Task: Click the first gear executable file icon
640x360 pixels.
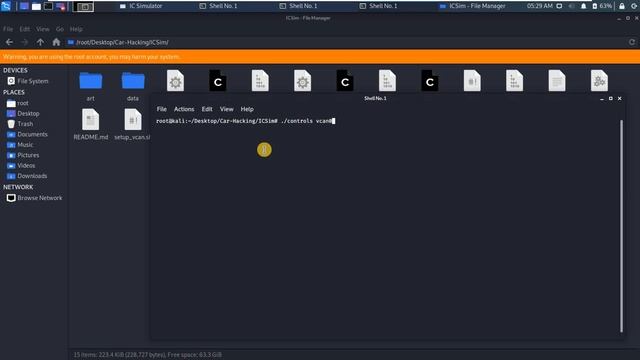Action: tap(176, 81)
